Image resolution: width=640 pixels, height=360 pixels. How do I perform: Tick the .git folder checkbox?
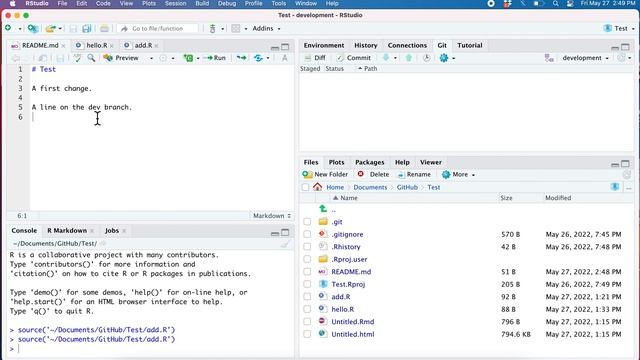coord(307,222)
